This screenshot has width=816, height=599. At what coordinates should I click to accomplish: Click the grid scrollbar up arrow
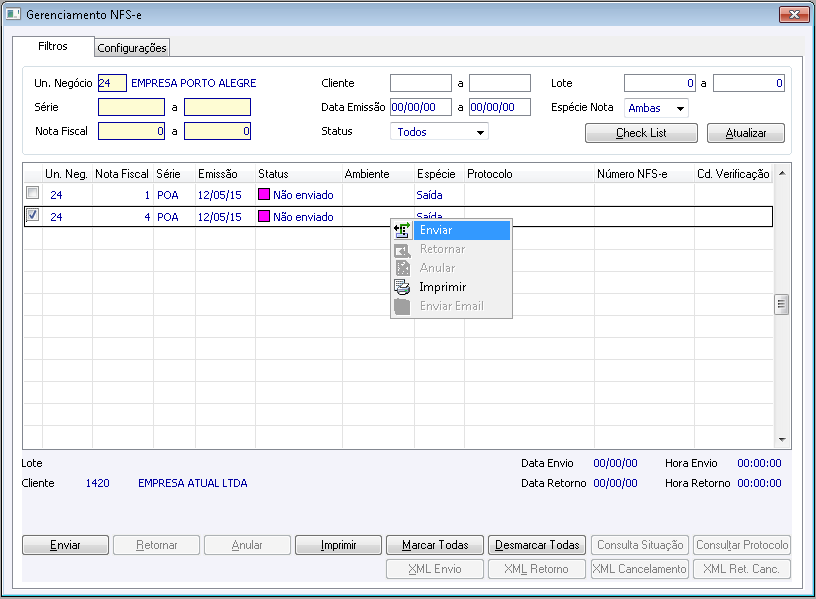click(782, 173)
